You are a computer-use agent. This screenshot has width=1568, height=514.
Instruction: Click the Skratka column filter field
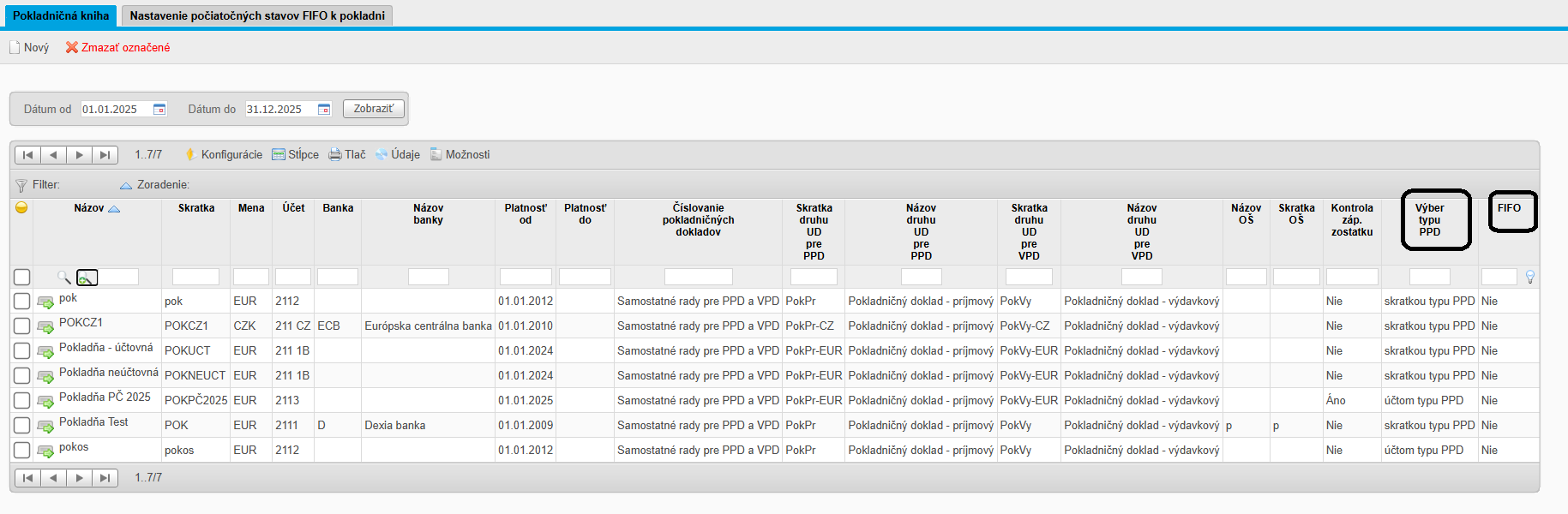195,277
